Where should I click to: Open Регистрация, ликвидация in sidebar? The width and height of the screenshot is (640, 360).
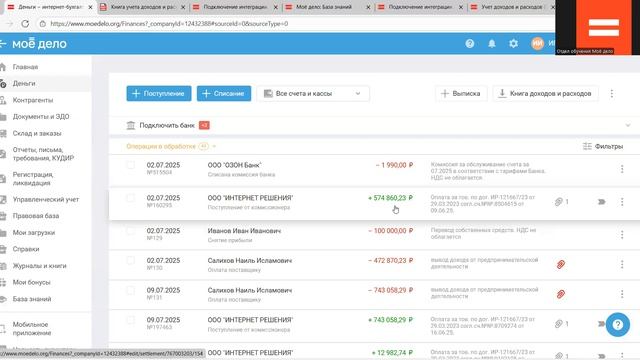(x=33, y=179)
